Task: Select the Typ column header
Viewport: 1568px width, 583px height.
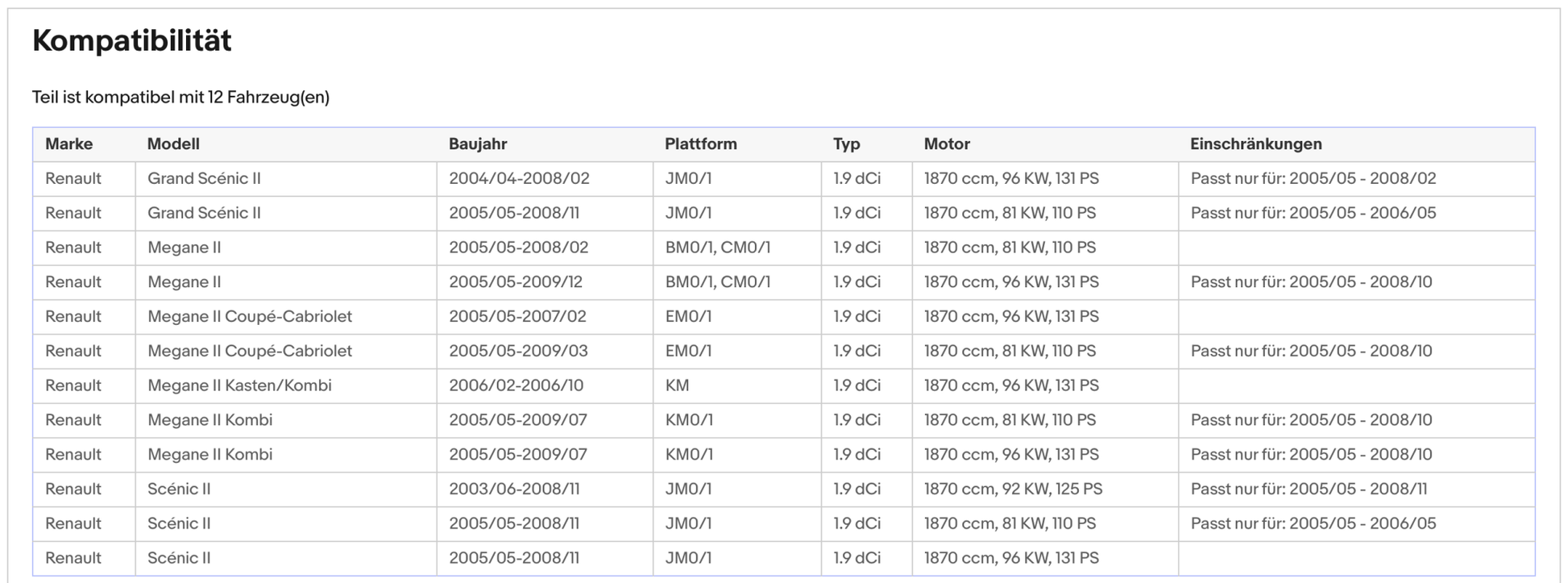Action: pos(846,144)
